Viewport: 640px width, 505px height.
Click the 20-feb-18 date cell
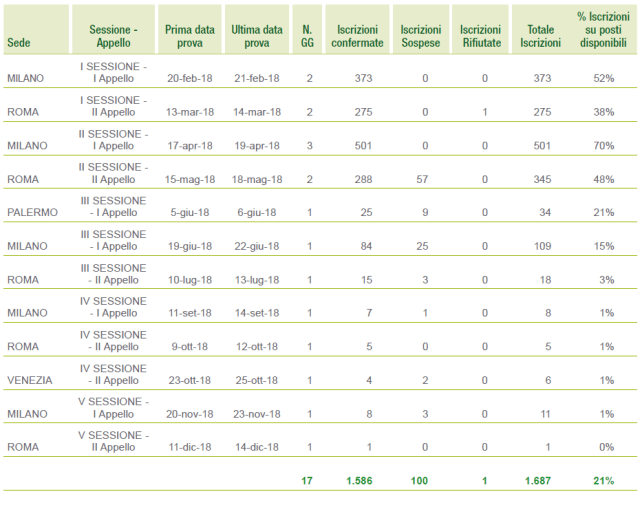(x=189, y=78)
